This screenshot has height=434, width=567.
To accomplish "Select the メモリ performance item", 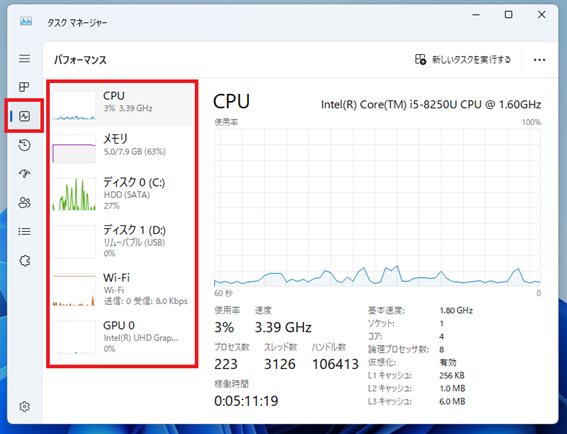I will (x=122, y=148).
